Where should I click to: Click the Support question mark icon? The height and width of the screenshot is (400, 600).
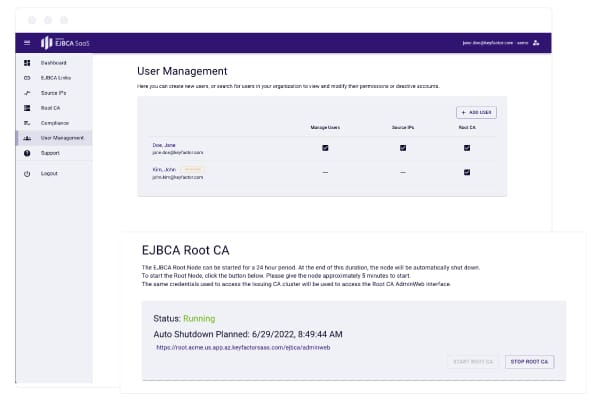tap(27, 153)
